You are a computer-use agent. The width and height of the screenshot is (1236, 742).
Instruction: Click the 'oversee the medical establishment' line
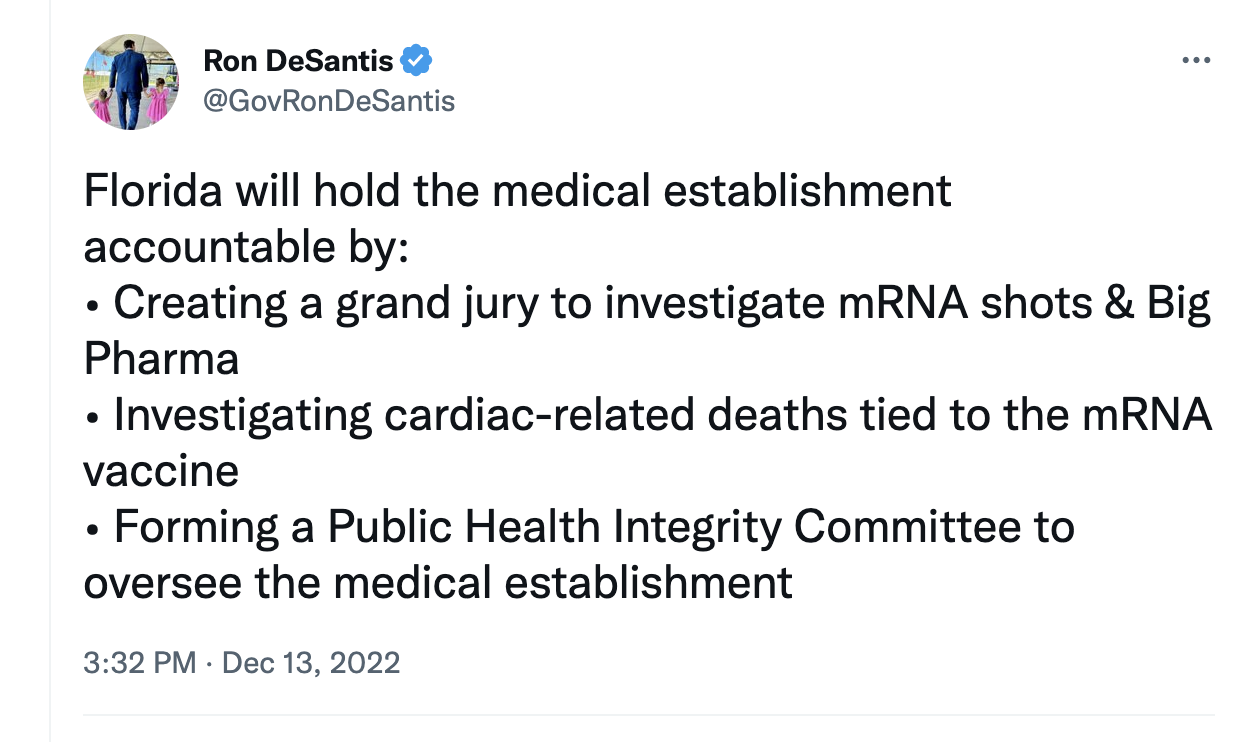(438, 582)
